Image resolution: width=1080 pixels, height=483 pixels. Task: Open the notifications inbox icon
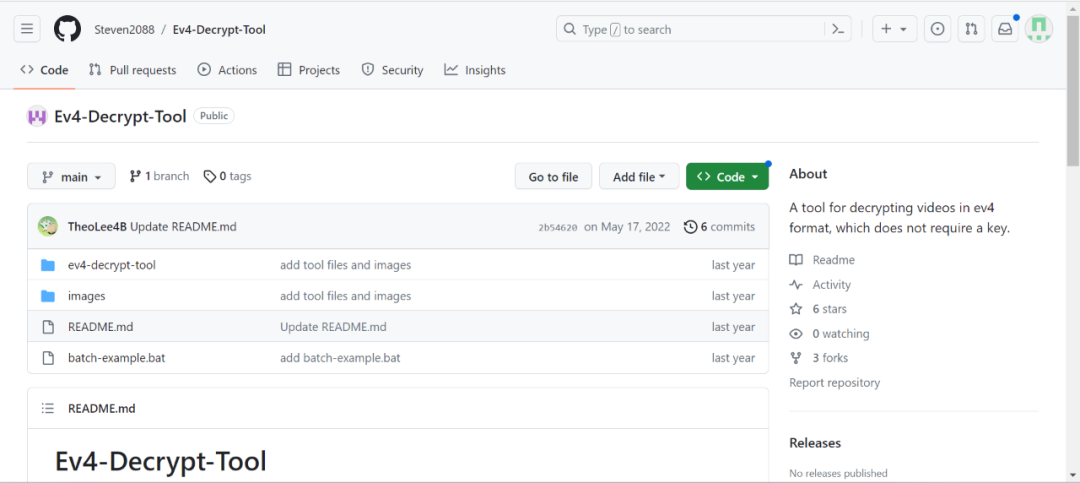(x=1005, y=29)
